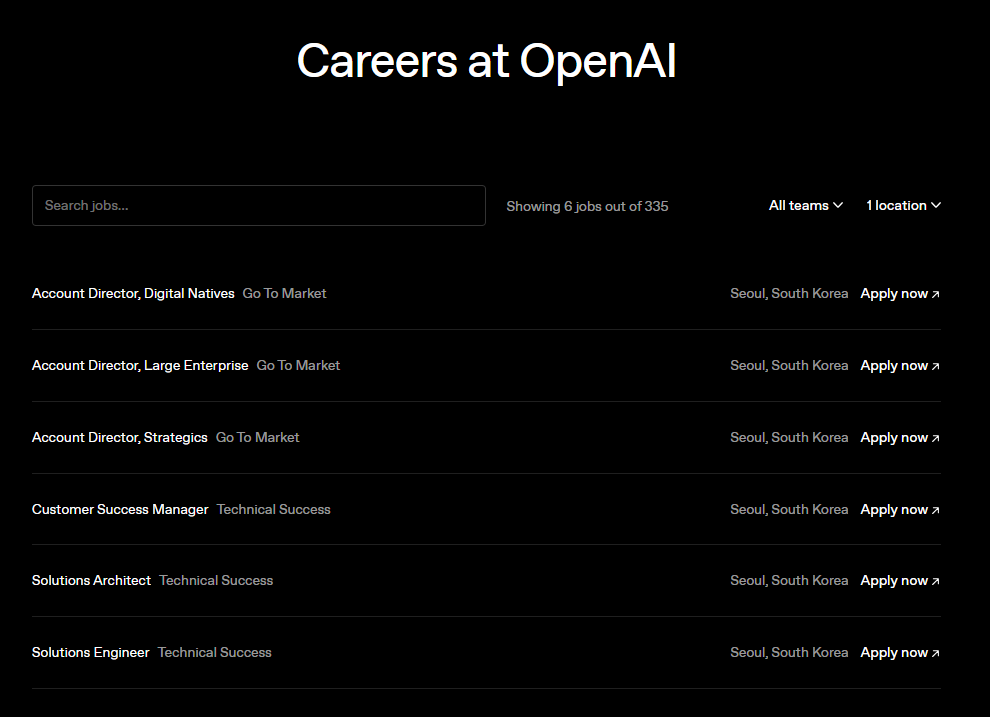Apply now for Account Director, Strategics

(x=900, y=437)
